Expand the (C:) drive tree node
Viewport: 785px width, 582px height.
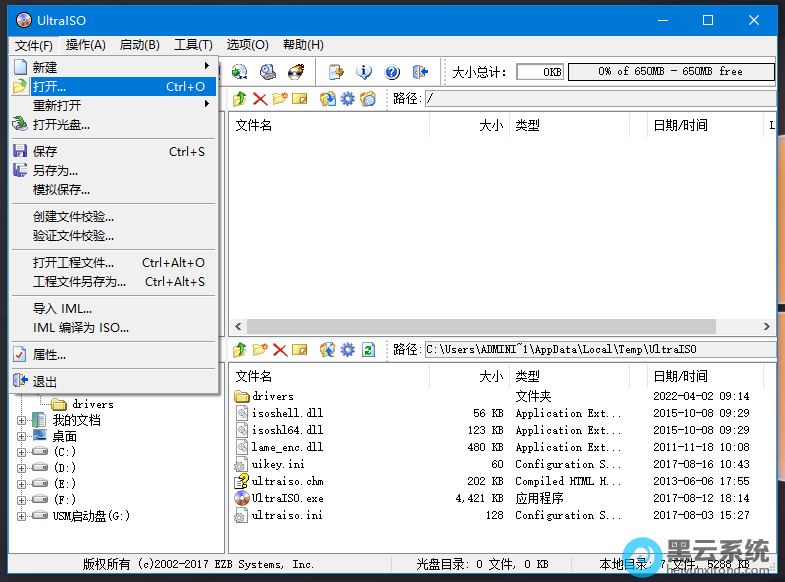[x=22, y=452]
